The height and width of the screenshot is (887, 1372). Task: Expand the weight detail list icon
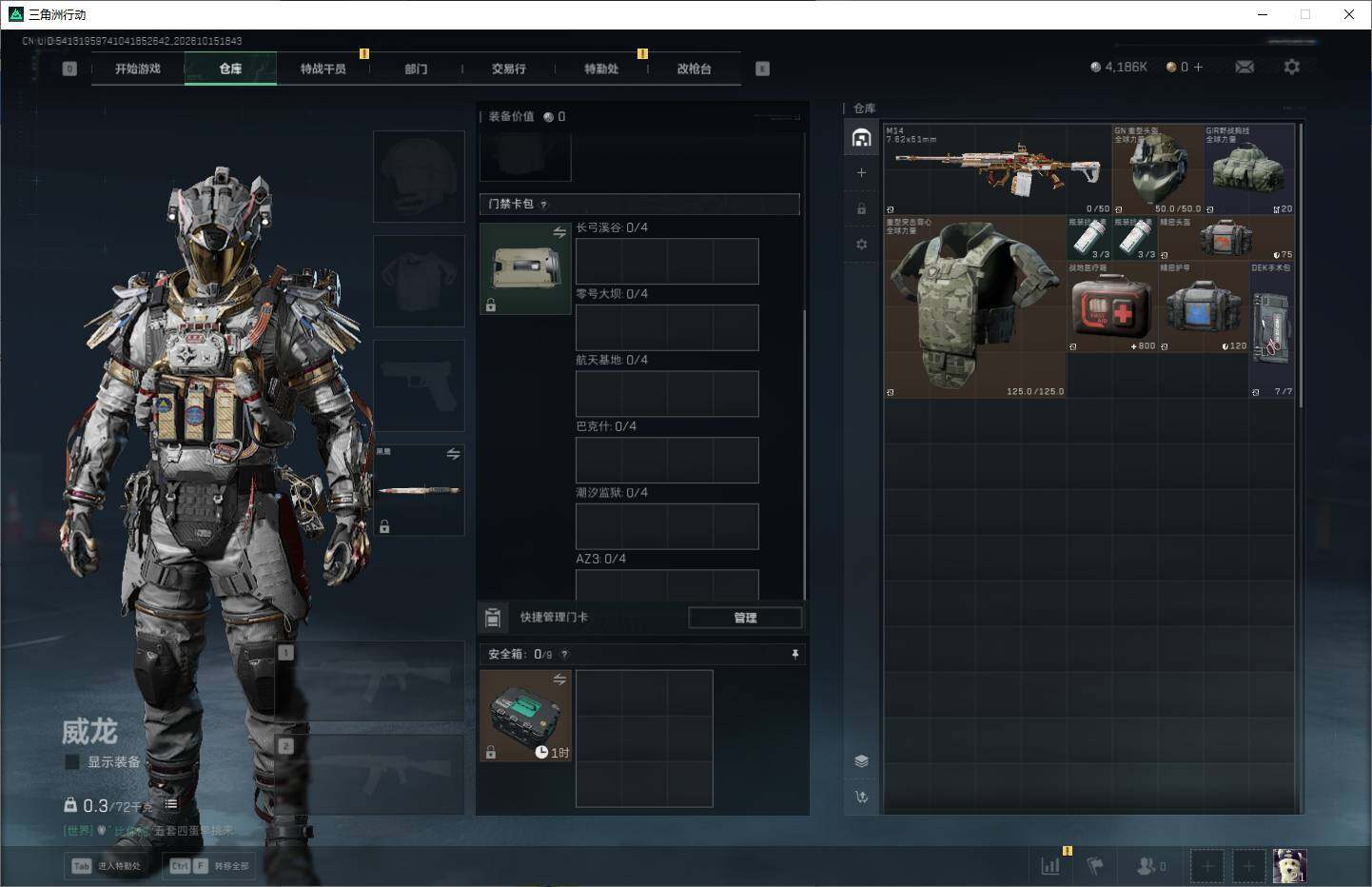click(x=171, y=804)
